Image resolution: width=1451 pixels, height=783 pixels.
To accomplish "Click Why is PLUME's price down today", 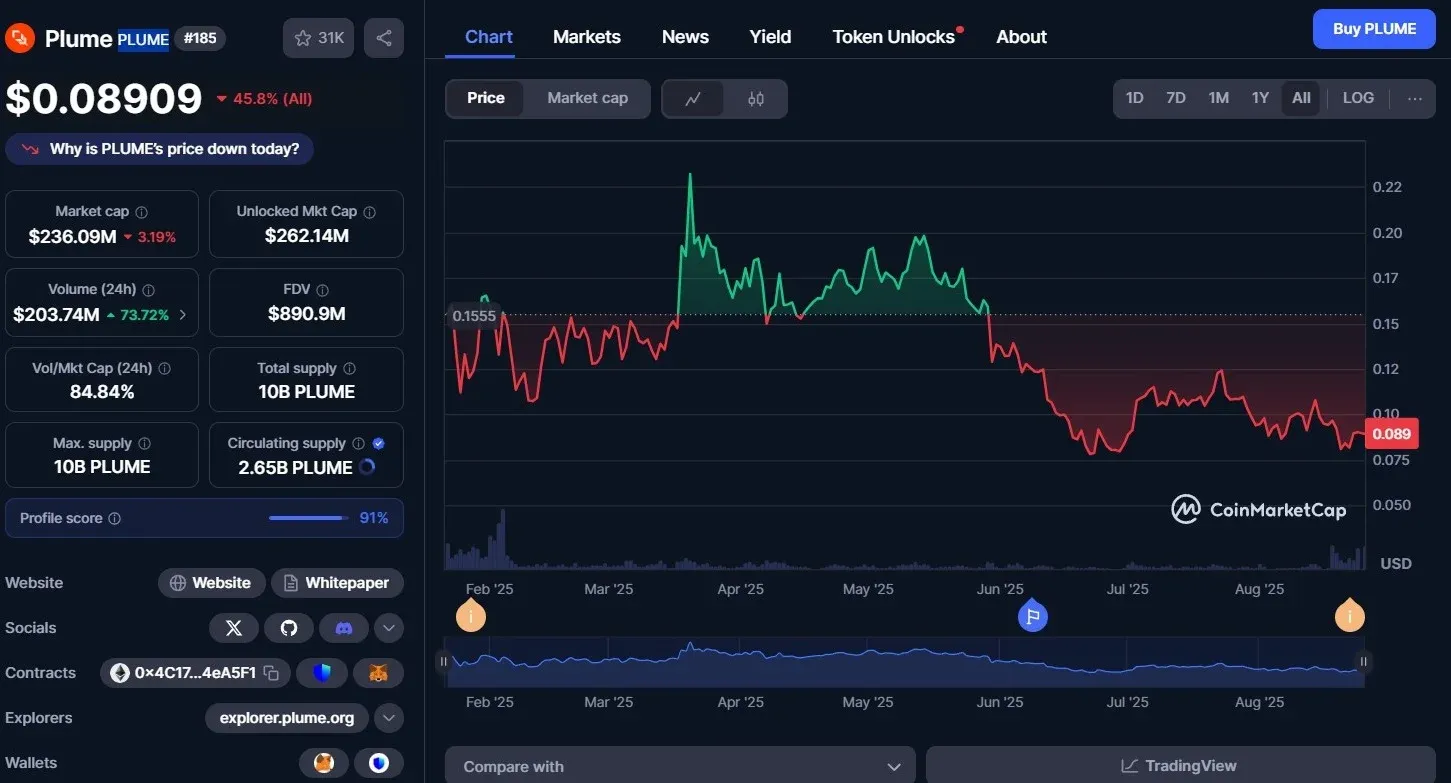I will coord(160,149).
